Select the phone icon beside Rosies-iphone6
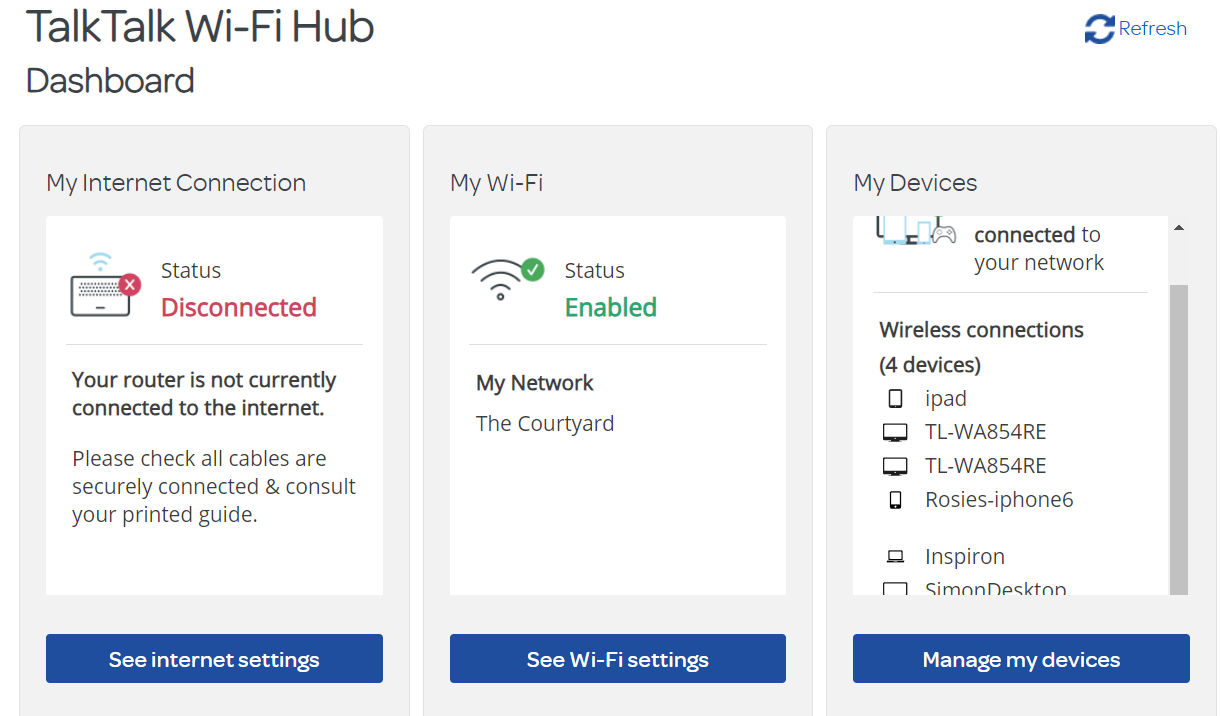The image size is (1220, 716). point(895,499)
